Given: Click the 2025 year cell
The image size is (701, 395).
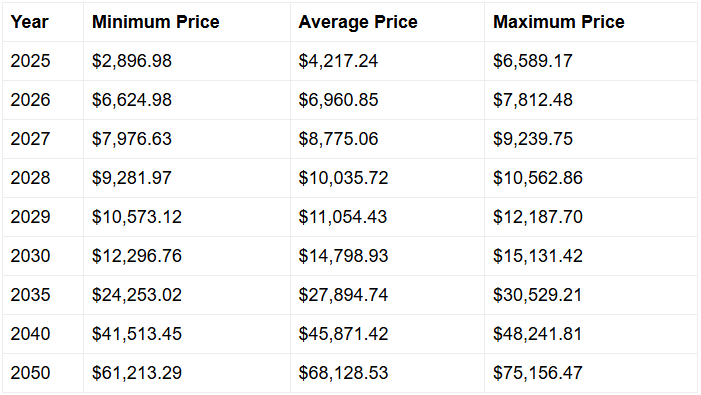Looking at the screenshot, I should pyautogui.click(x=43, y=61).
